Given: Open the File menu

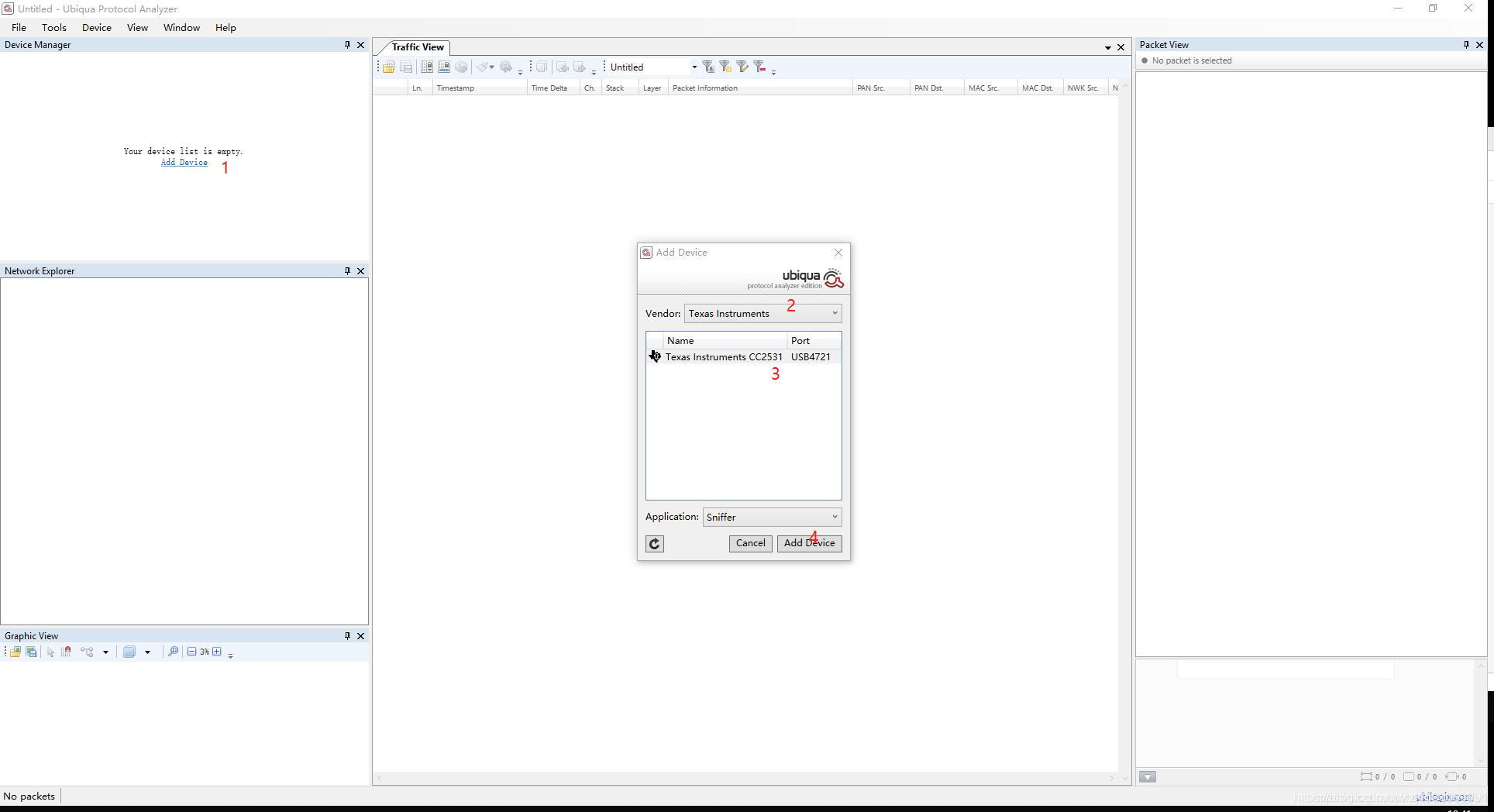Looking at the screenshot, I should [x=19, y=28].
